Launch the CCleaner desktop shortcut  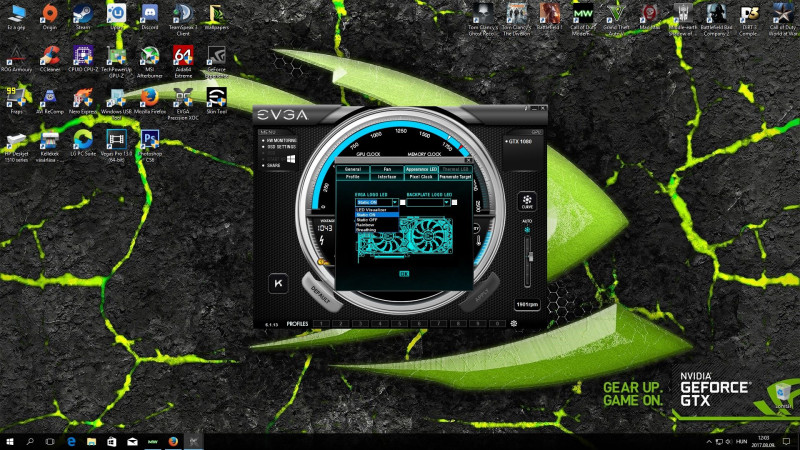[49, 59]
